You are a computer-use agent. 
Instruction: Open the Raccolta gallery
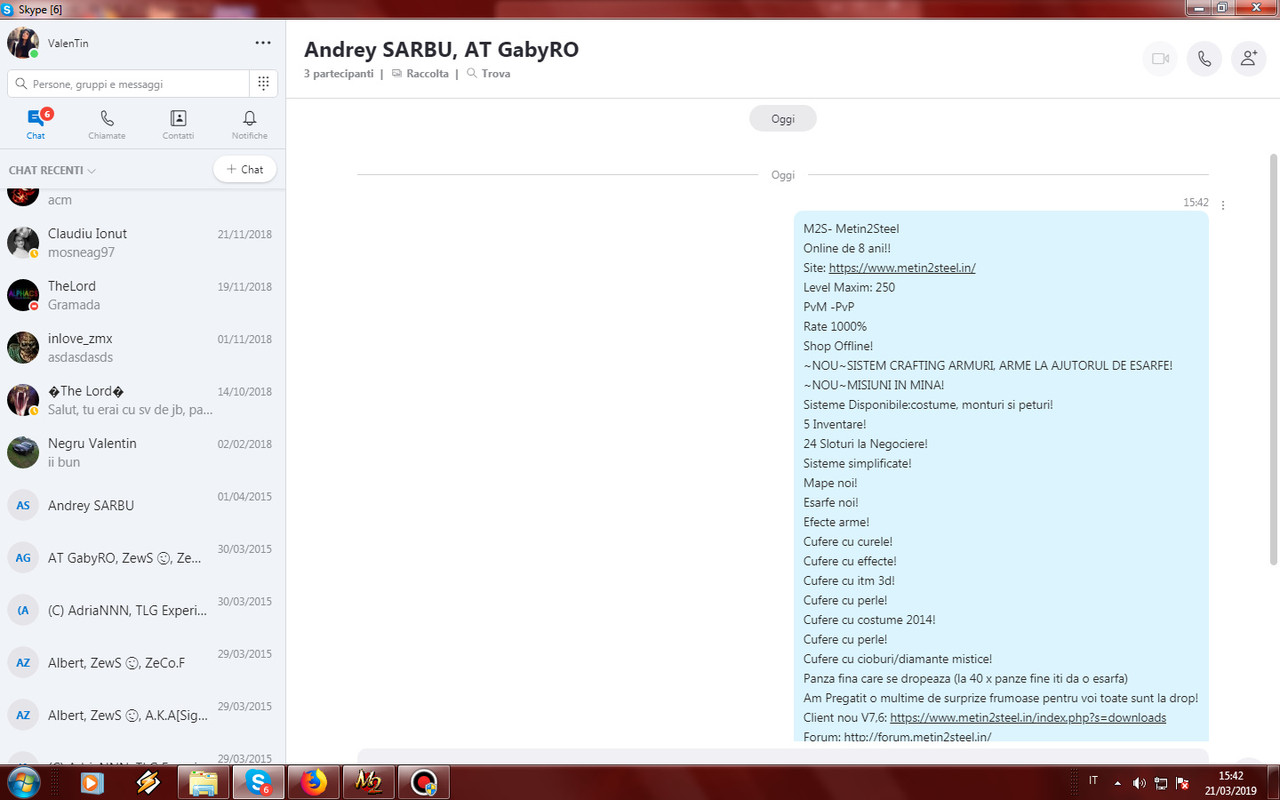[x=420, y=74]
